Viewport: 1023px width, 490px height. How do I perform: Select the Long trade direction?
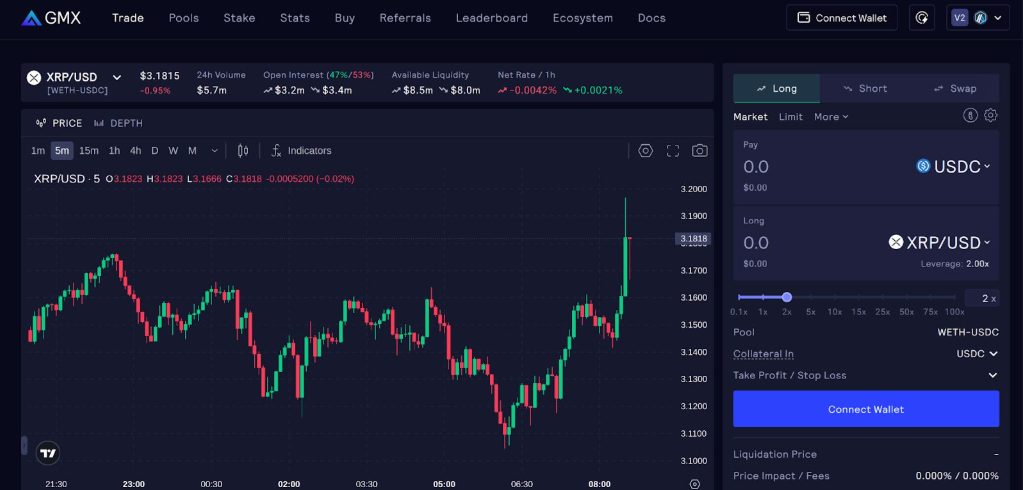pos(776,88)
